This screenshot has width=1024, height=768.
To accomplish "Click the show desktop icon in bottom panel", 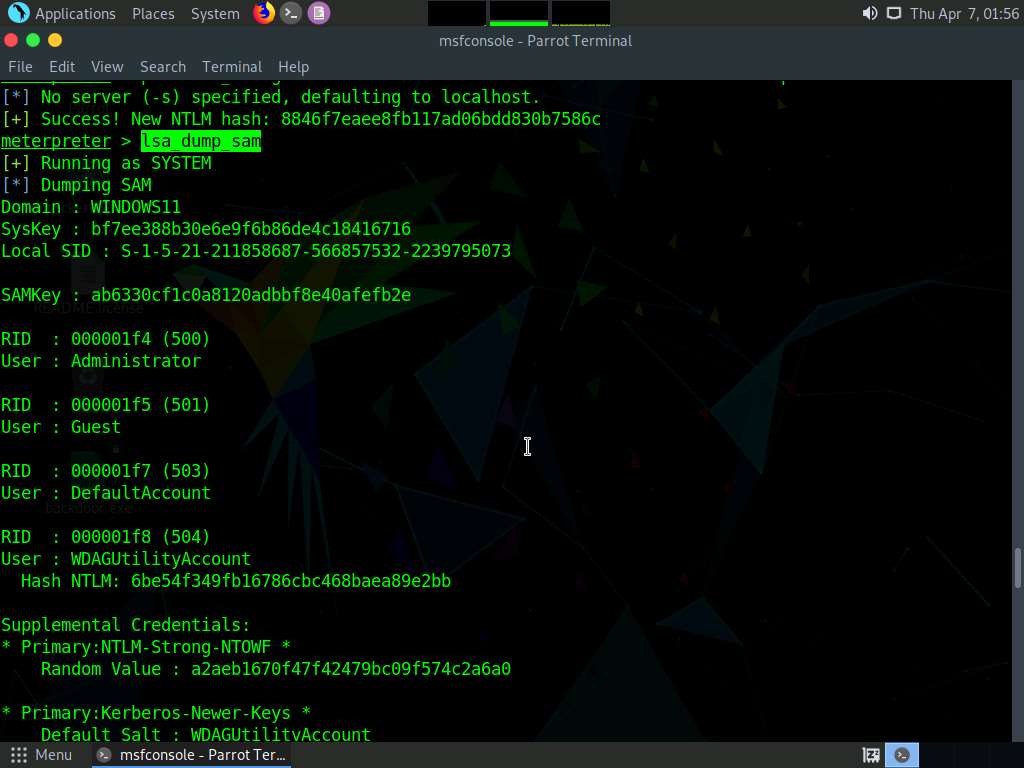I will [x=871, y=755].
